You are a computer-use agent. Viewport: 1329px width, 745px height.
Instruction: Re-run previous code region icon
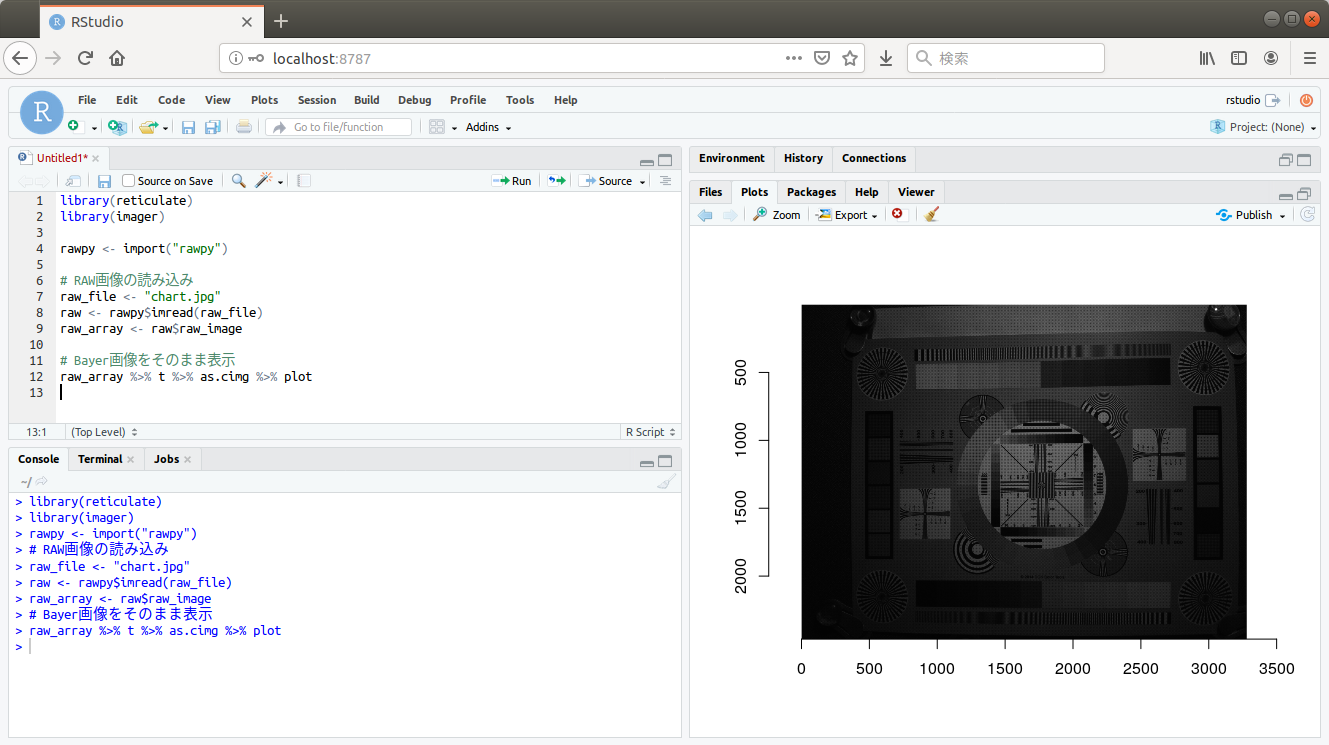point(556,181)
